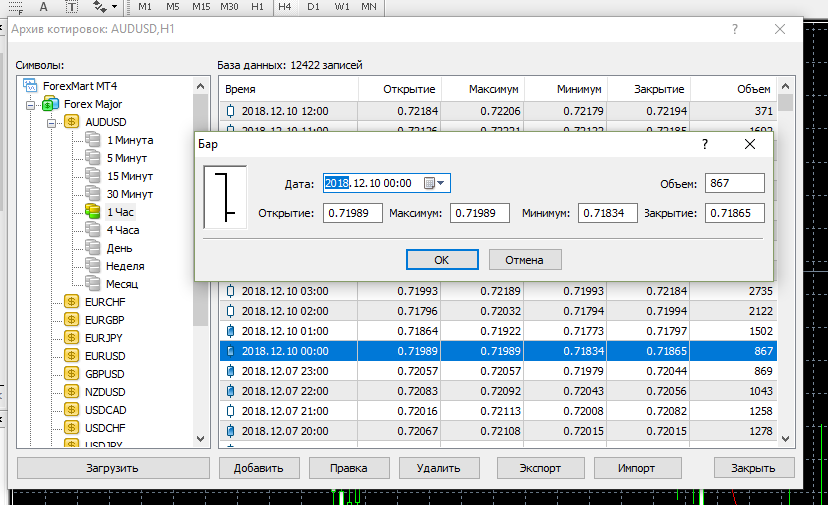Click the Экспорт button
The image size is (828, 505).
[540, 468]
